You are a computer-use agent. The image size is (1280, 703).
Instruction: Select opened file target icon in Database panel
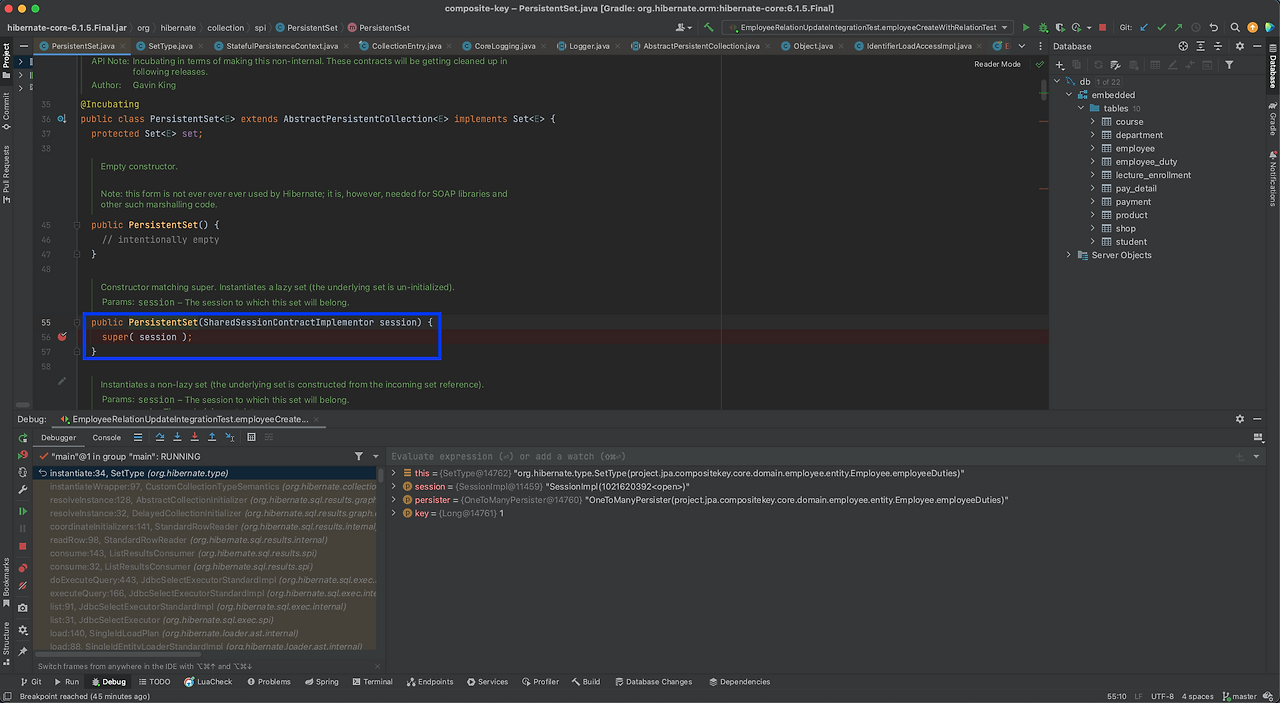click(1183, 46)
